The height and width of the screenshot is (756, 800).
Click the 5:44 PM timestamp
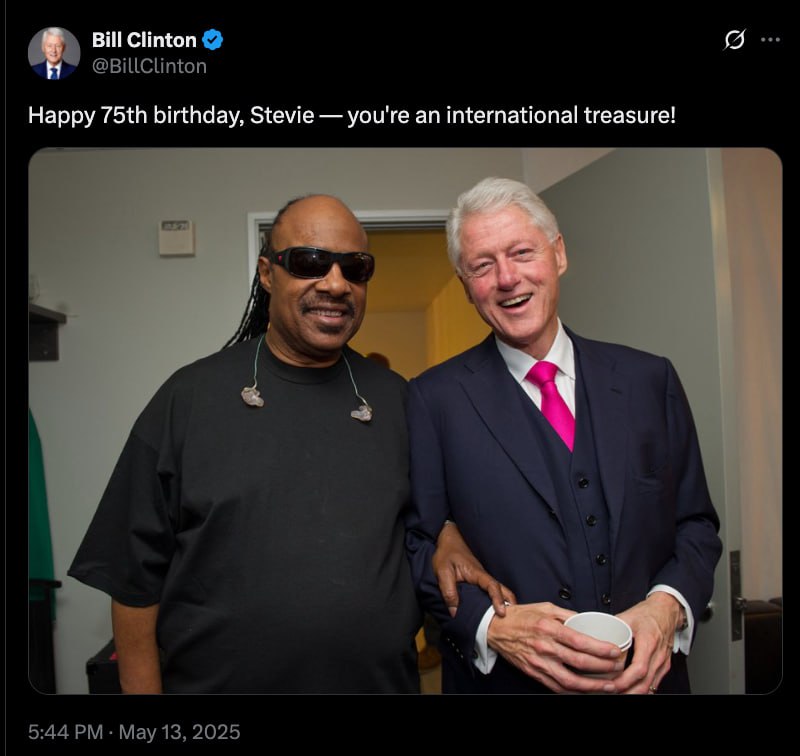[x=65, y=732]
